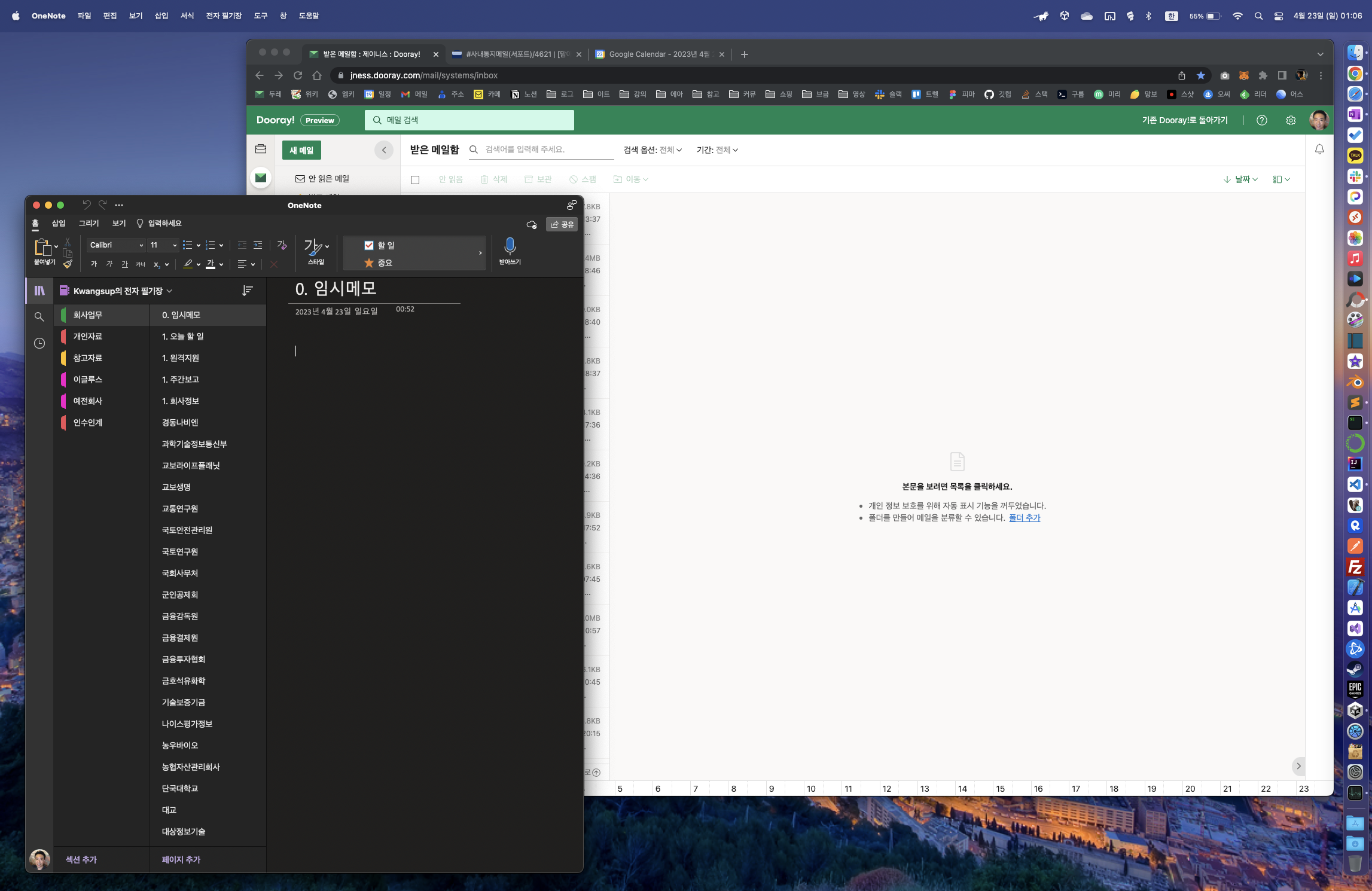Open the Calibri font name dropdown
The image size is (1372, 891).
tap(117, 245)
